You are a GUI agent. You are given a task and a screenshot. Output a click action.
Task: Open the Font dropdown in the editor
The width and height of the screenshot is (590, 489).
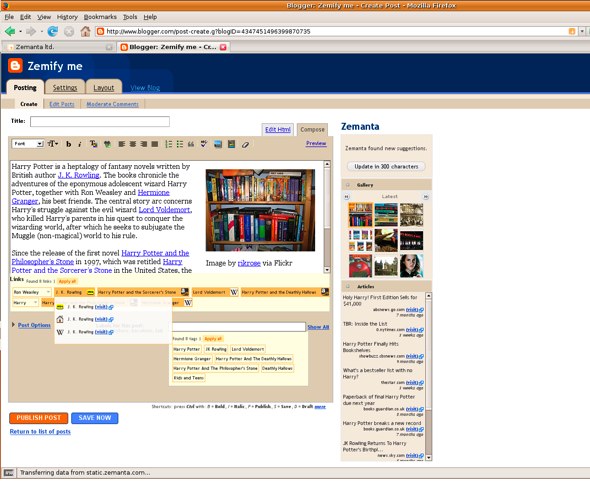(28, 144)
